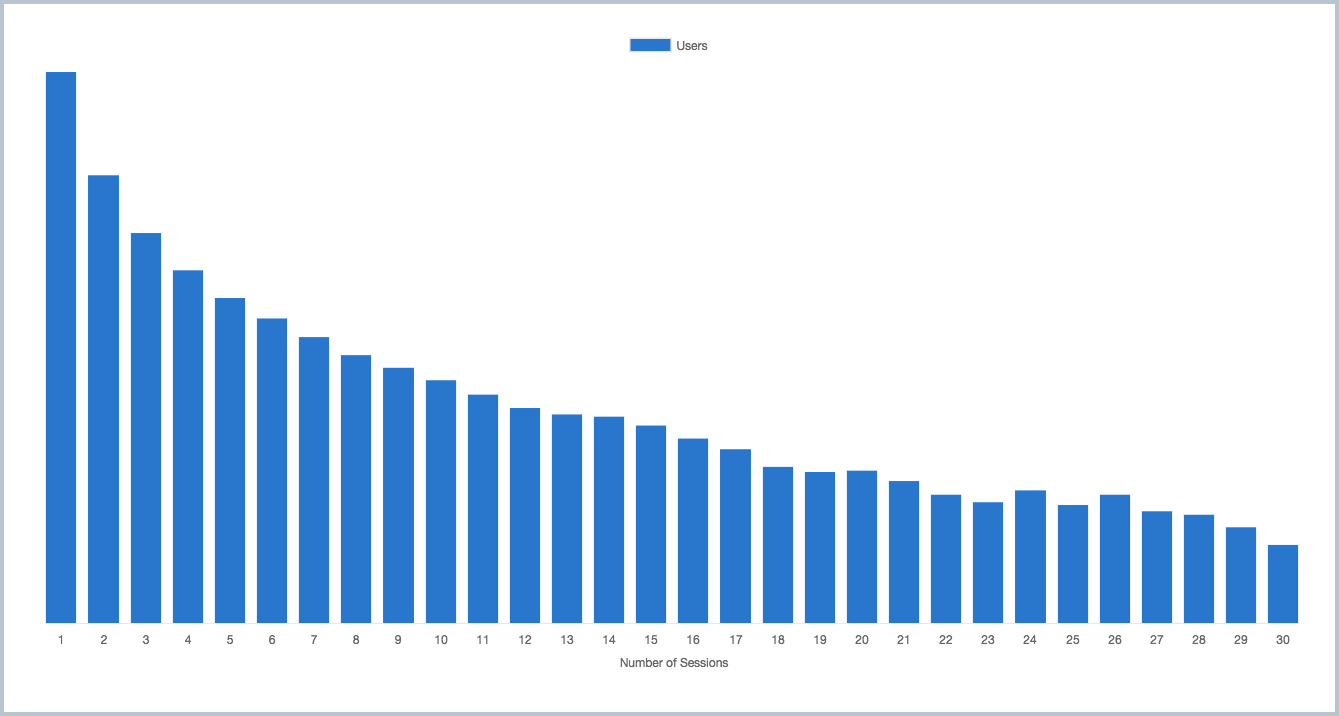1339x716 pixels.
Task: Click the Number of Sessions axis title
Action: [x=674, y=663]
